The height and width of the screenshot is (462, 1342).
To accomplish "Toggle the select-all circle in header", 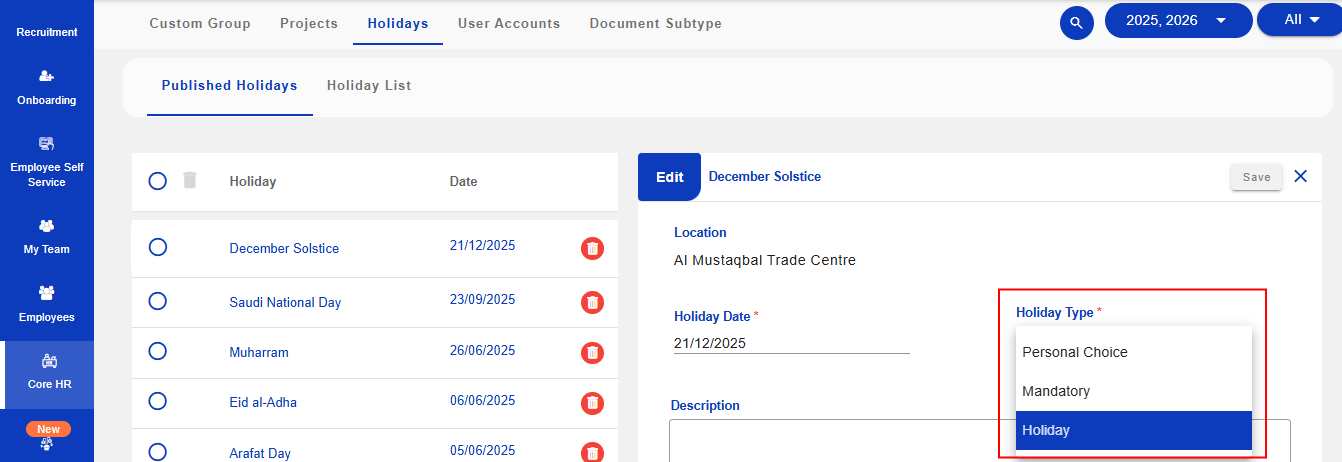I will click(157, 181).
